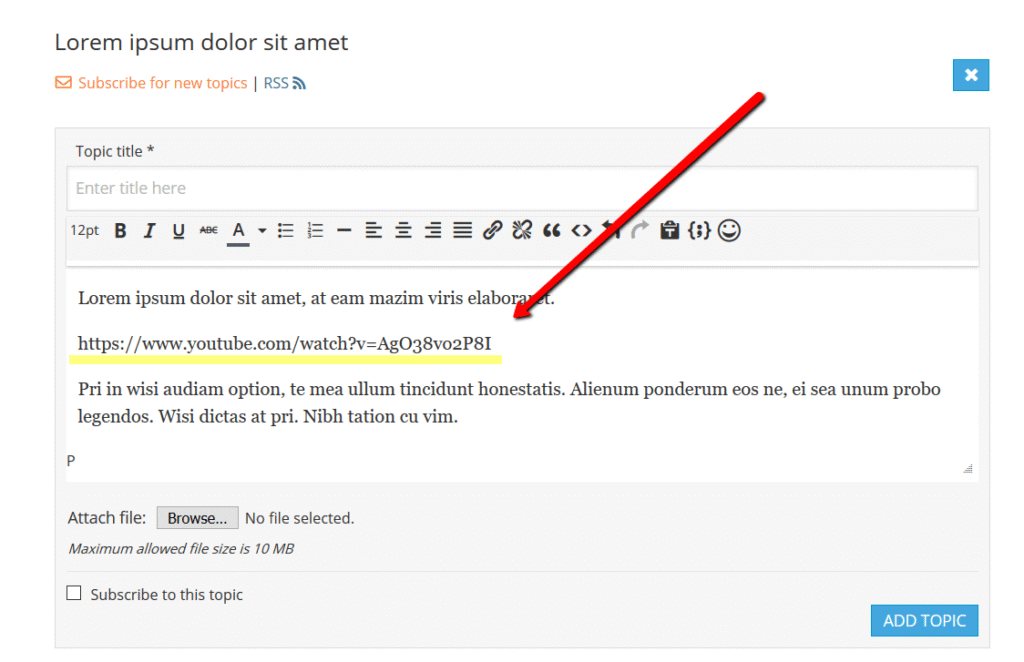
Task: Open the smiley emoji picker
Action: coord(729,230)
